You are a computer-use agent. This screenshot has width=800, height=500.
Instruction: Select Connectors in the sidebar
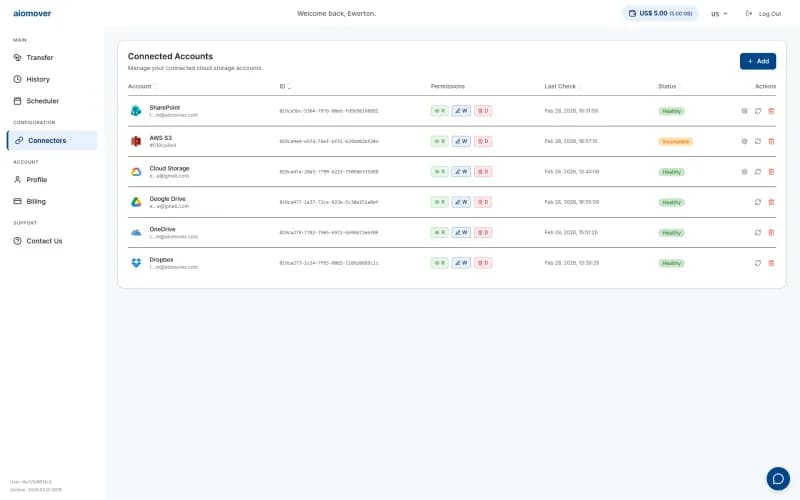(x=52, y=140)
